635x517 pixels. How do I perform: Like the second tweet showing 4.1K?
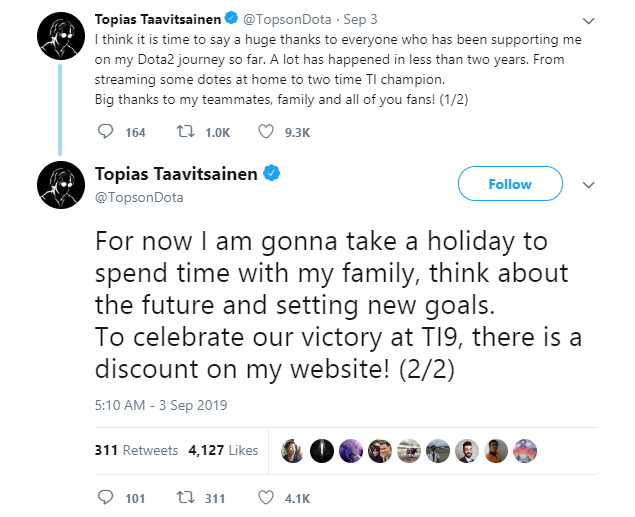pos(266,498)
